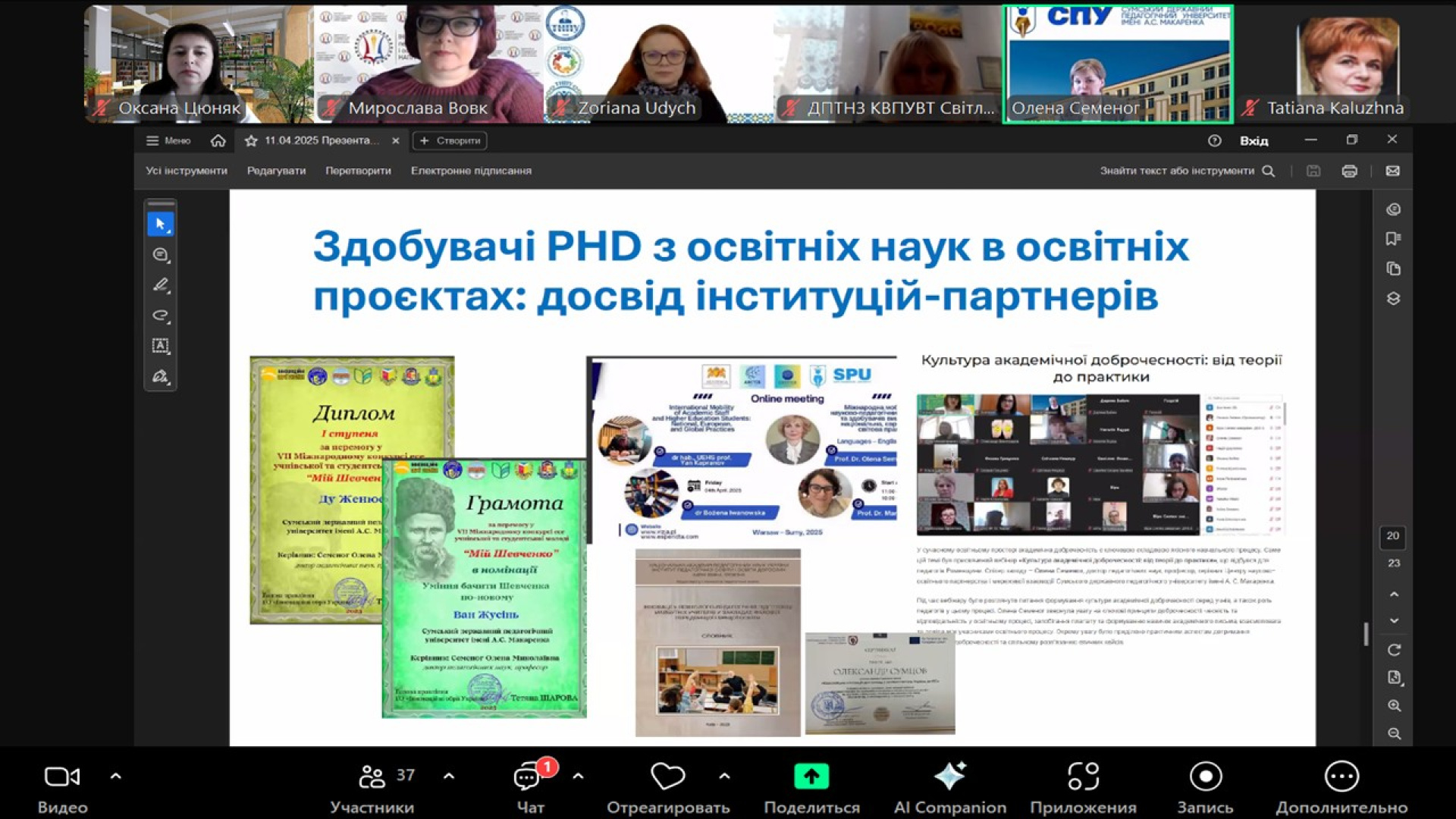Click the rotate page icon
1456x819 pixels.
coord(1394,650)
